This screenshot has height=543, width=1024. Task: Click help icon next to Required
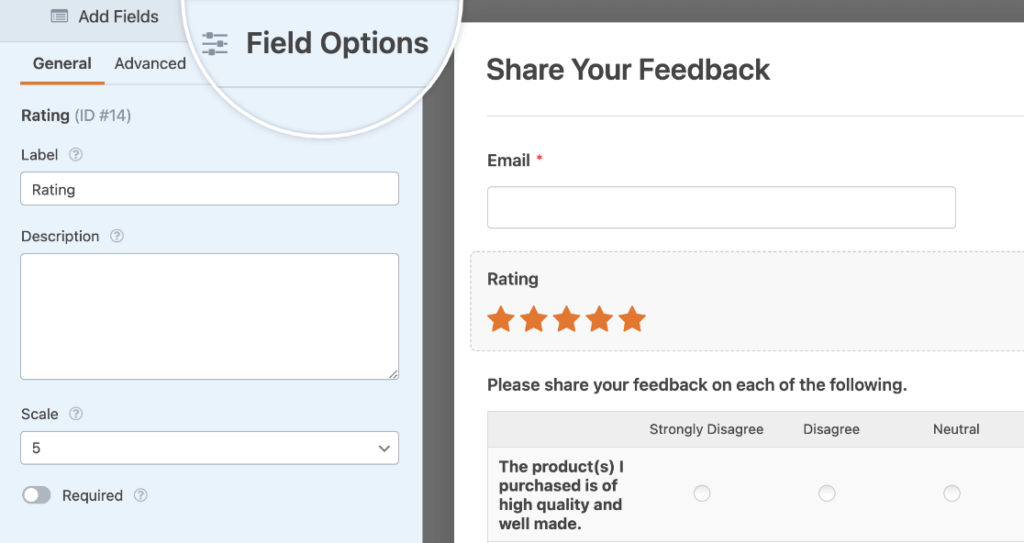click(141, 496)
